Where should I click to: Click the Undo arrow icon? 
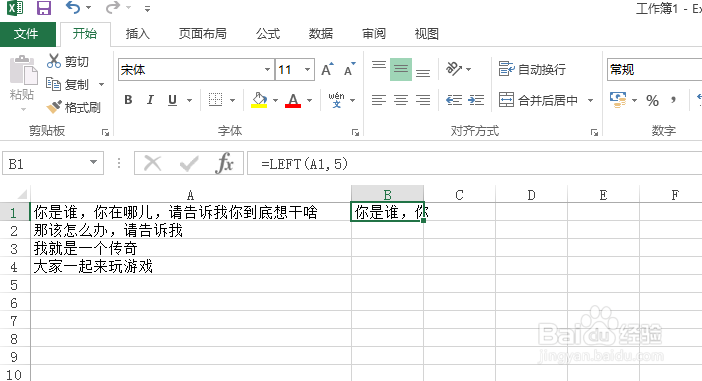tap(73, 8)
